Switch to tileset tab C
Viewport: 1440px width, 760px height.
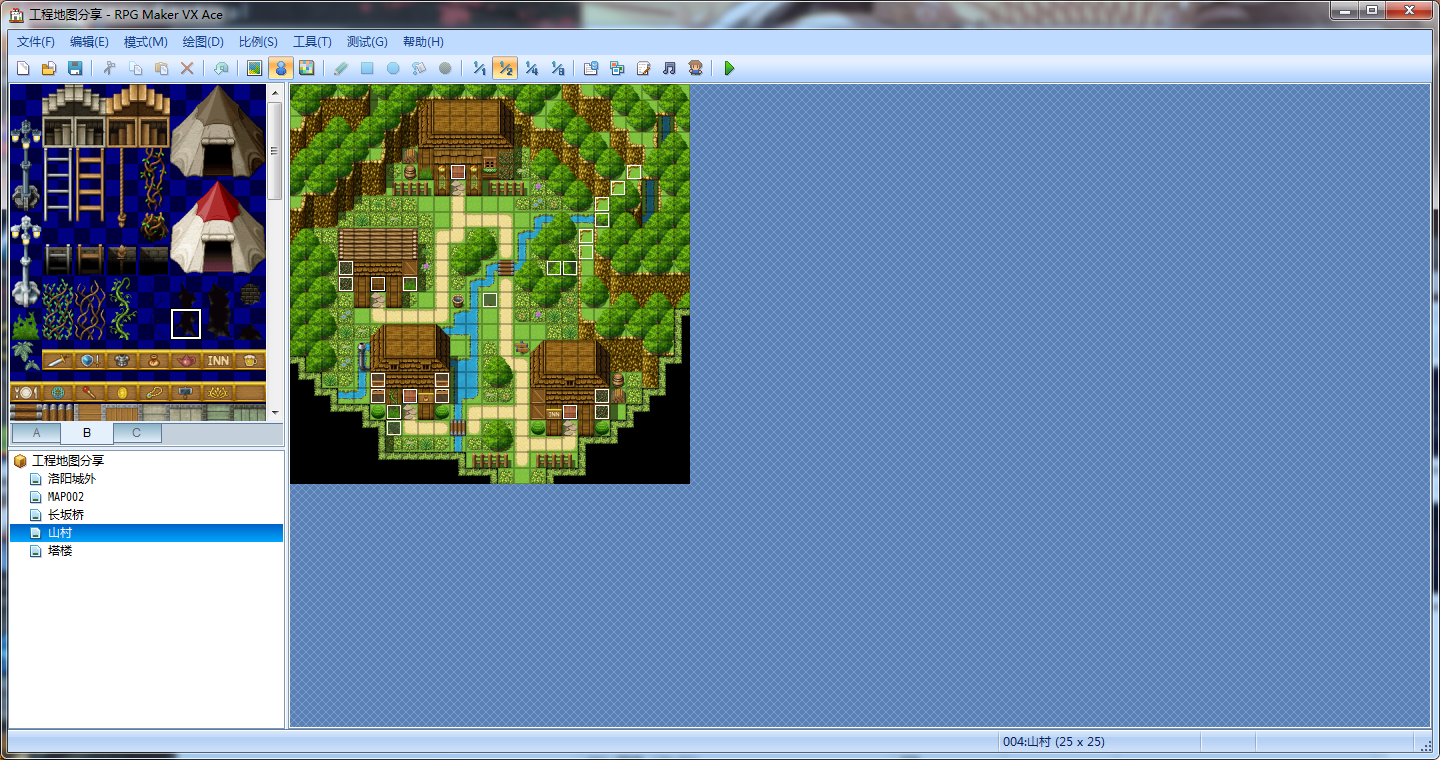point(137,433)
